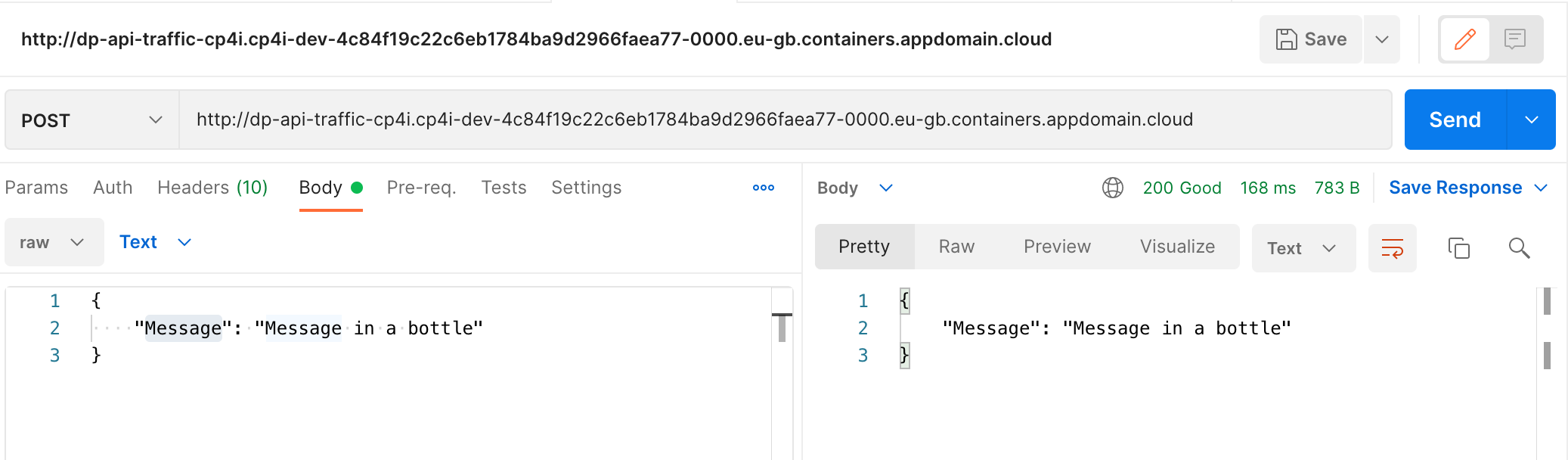Open the Headers (10) tab
The width and height of the screenshot is (1568, 460).
point(212,188)
